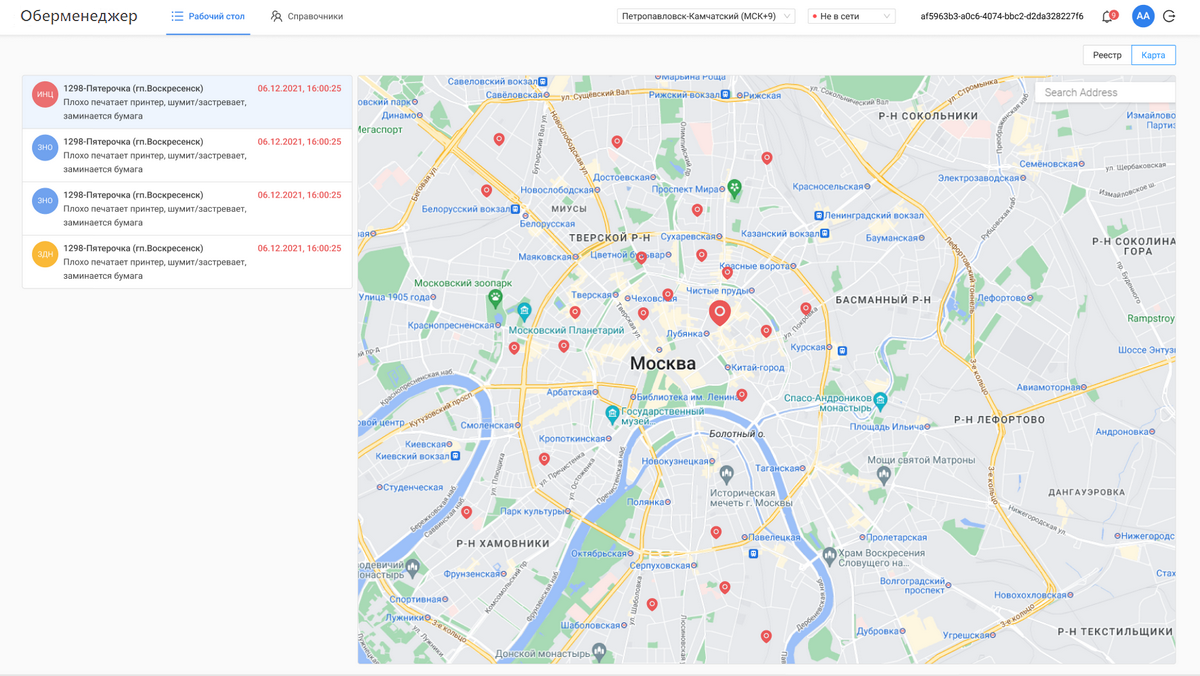The image size is (1200, 676).
Task: Click the Search Address input field
Action: click(1104, 92)
